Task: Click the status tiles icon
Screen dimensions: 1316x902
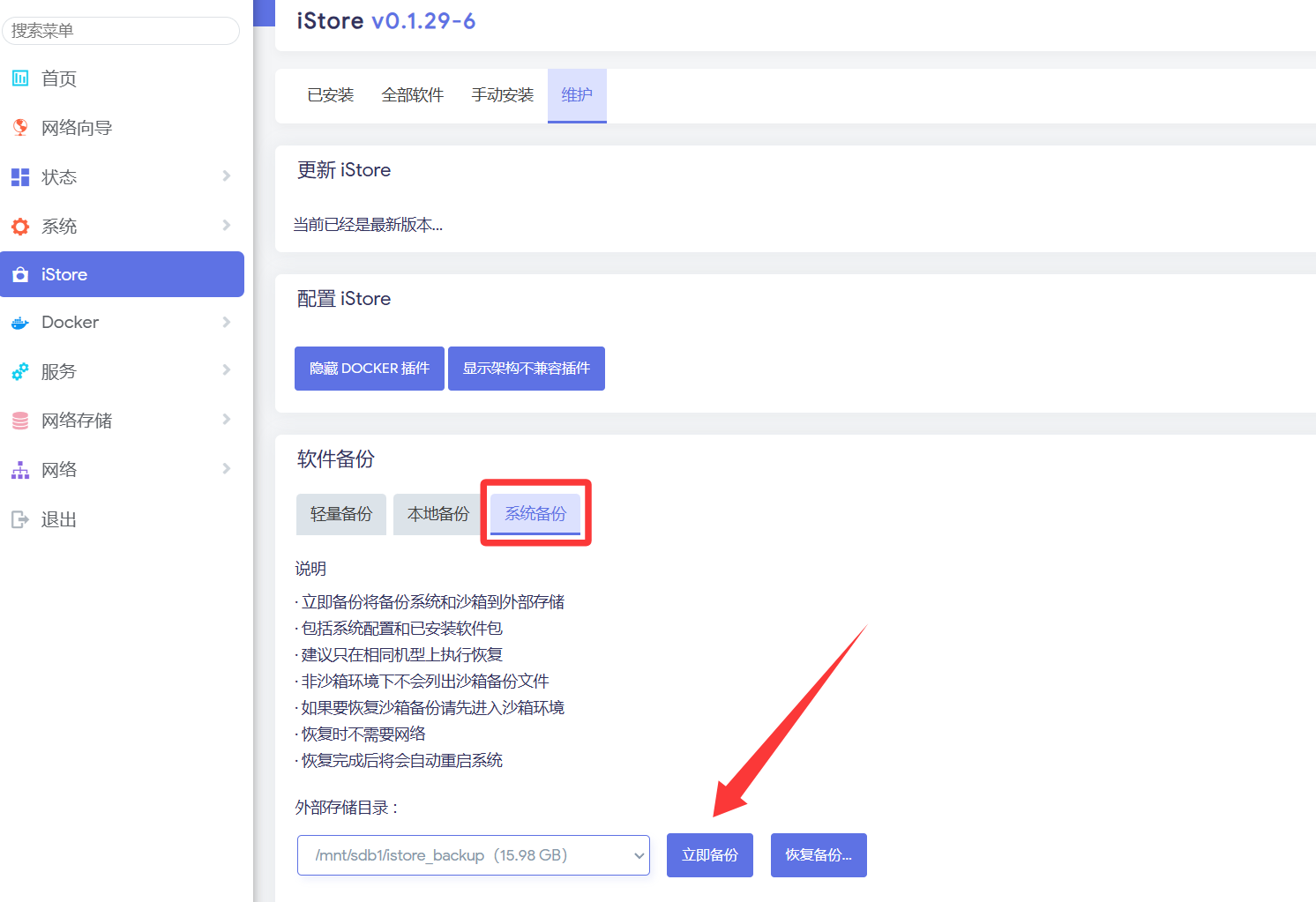Action: click(20, 177)
